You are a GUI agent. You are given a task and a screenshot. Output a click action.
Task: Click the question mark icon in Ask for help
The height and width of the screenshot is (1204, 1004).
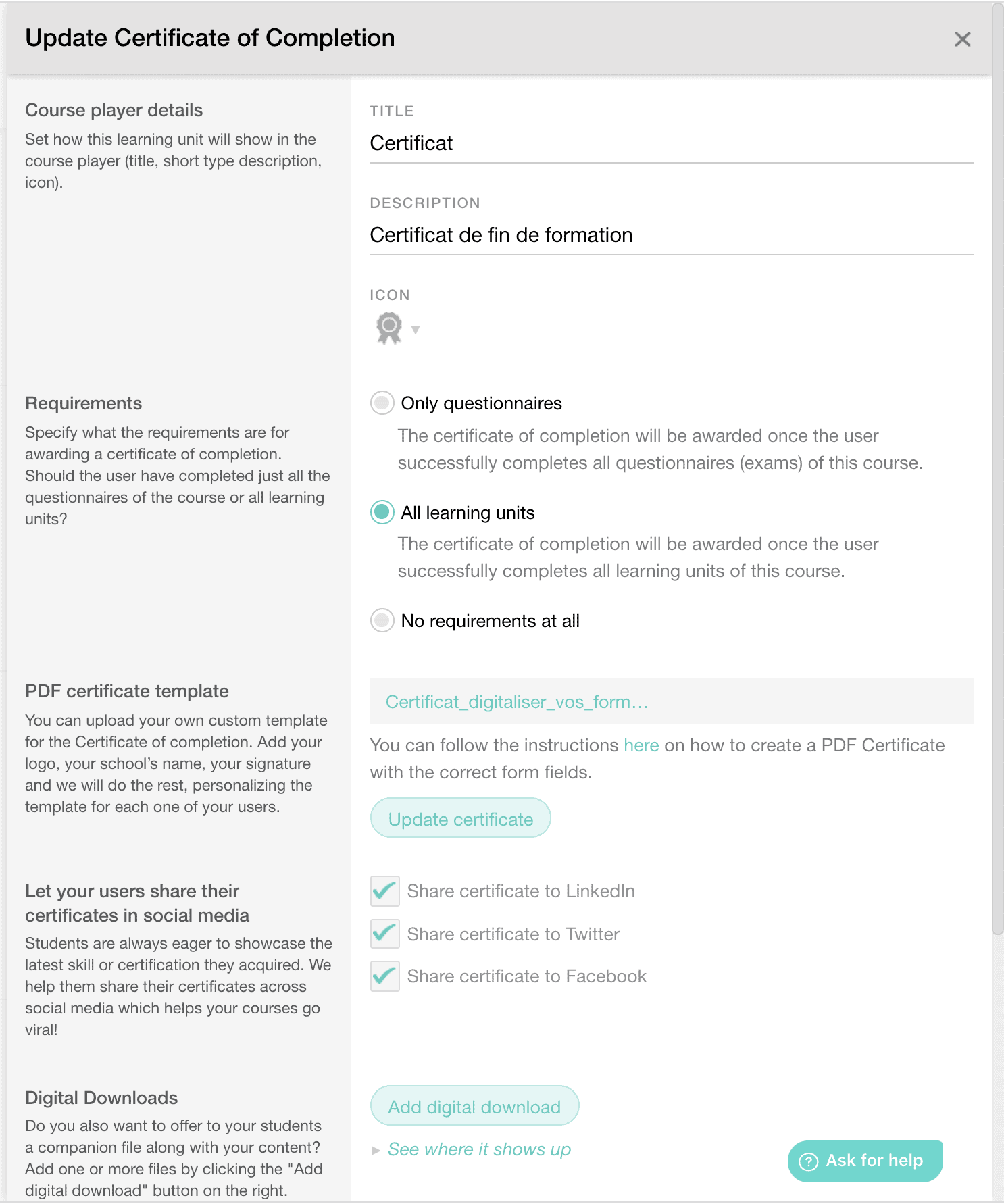pos(809,1160)
